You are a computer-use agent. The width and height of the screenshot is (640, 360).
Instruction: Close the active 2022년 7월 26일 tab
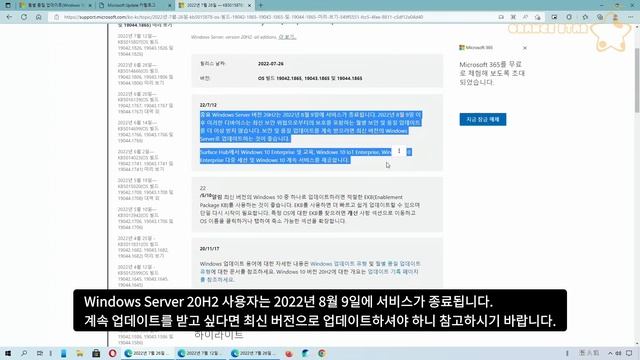(x=249, y=5)
